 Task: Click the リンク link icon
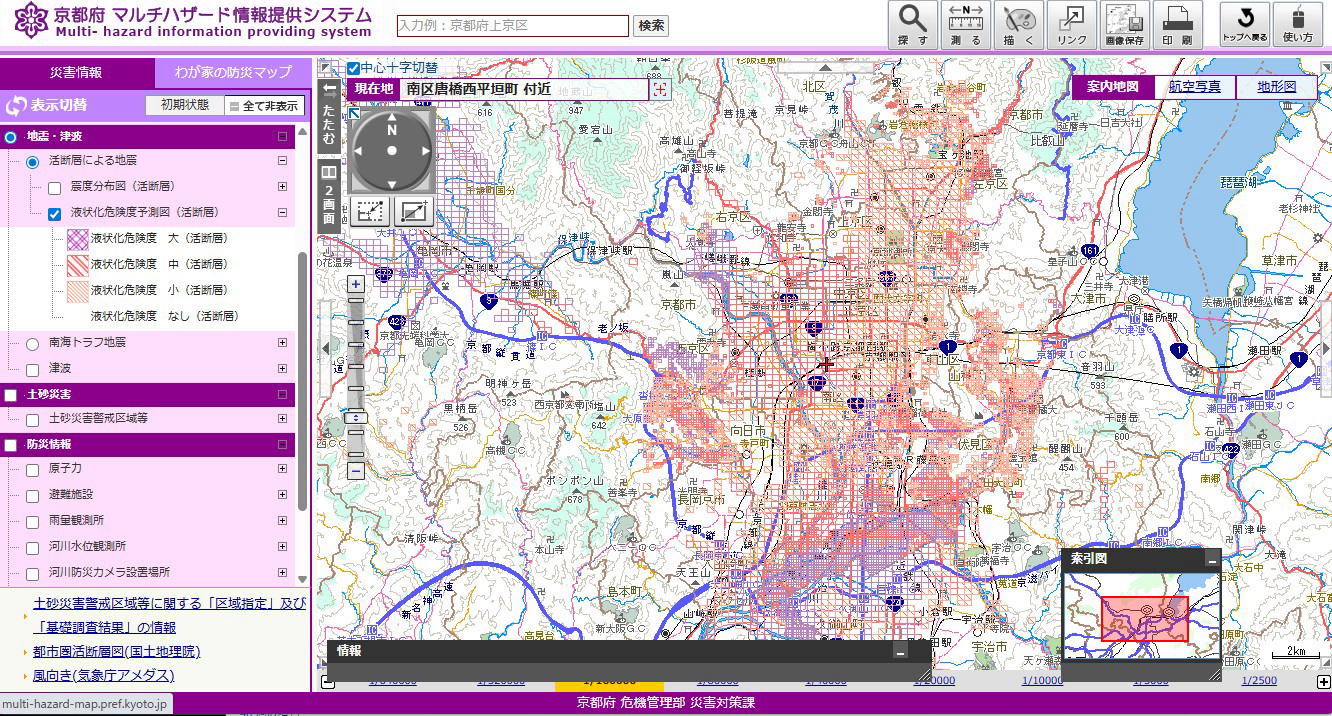click(1072, 25)
